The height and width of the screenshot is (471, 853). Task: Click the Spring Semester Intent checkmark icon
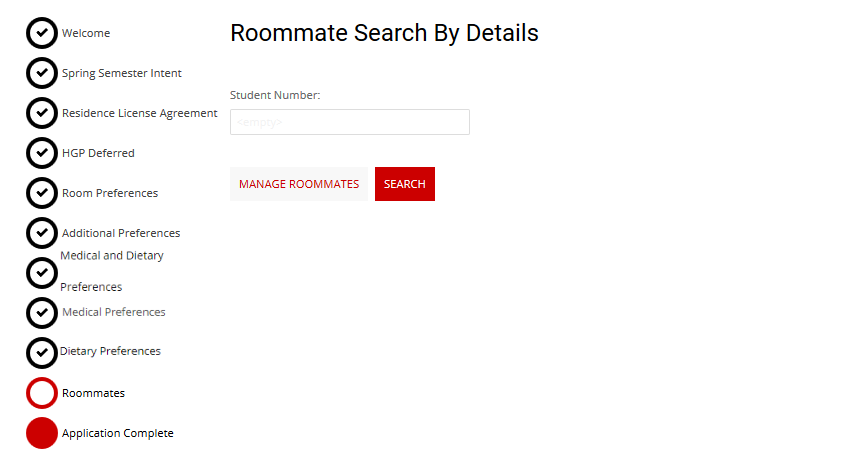[41, 73]
